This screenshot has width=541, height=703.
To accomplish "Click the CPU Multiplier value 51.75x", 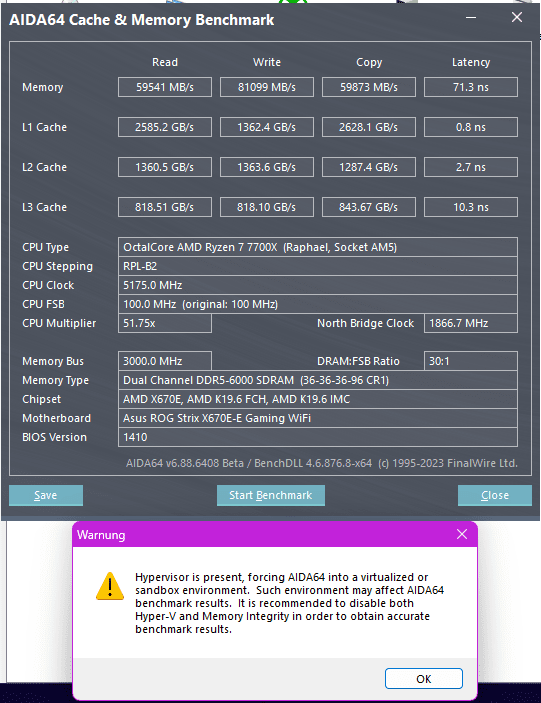I will (165, 323).
